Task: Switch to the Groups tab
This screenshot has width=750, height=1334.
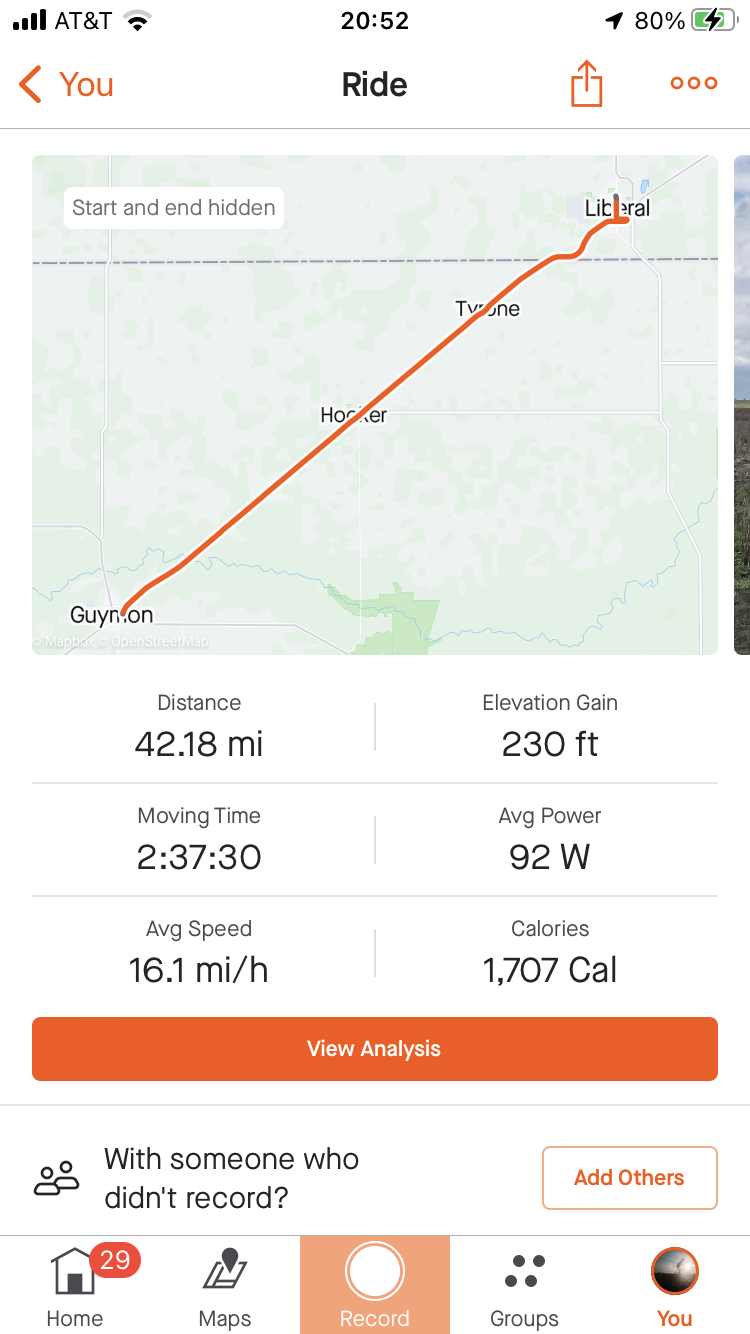Action: pyautogui.click(x=524, y=1286)
